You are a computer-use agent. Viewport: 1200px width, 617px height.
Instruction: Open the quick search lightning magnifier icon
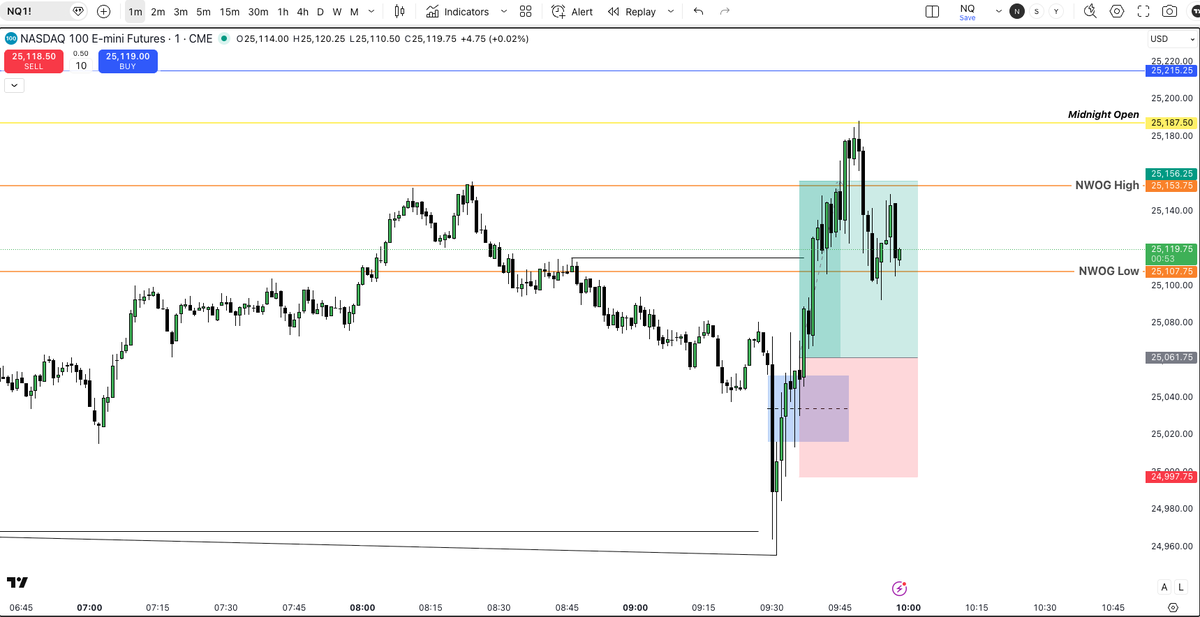click(x=1090, y=12)
